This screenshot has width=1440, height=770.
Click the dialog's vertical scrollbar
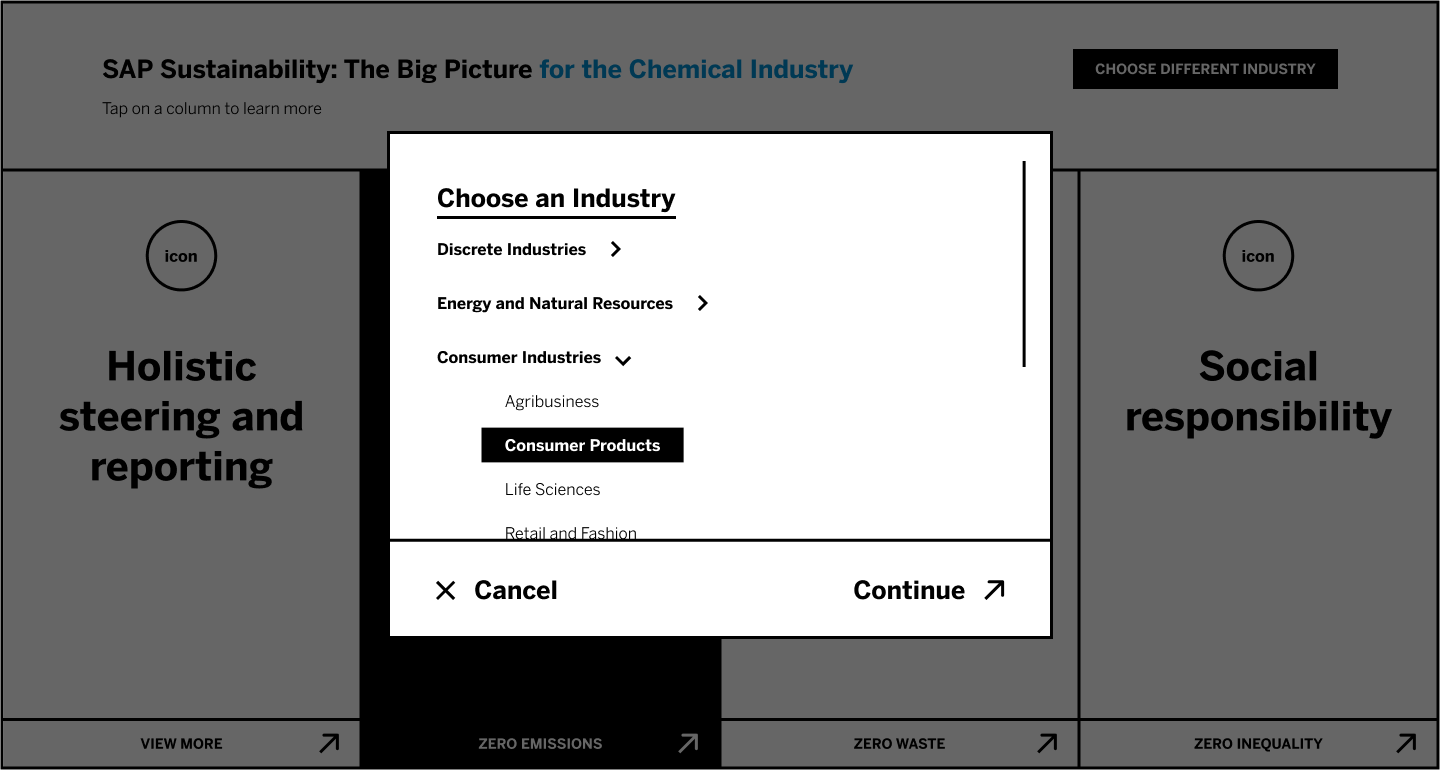point(1024,264)
